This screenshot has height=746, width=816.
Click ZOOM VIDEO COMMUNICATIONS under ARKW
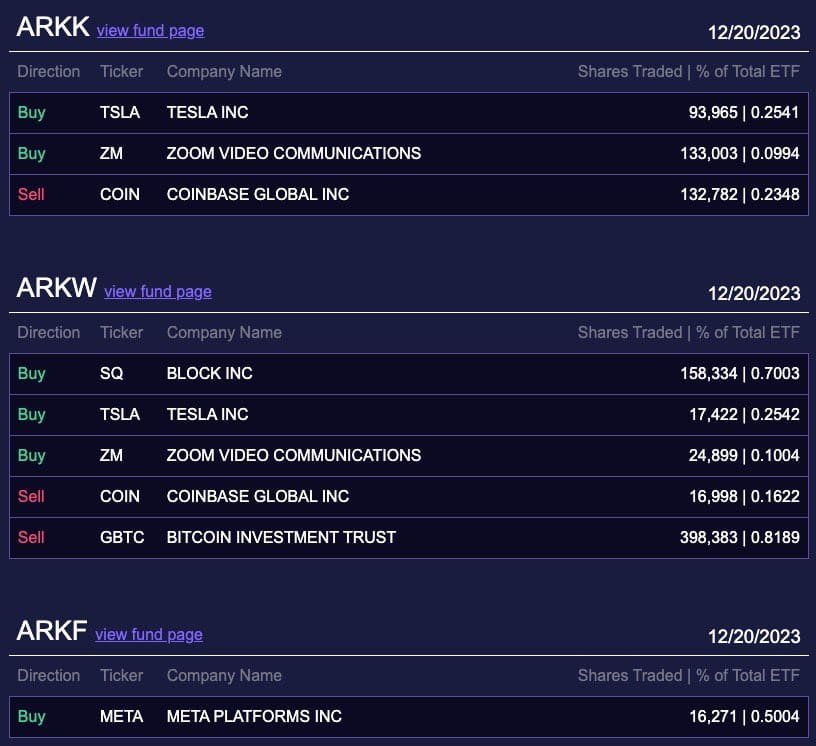(x=293, y=455)
